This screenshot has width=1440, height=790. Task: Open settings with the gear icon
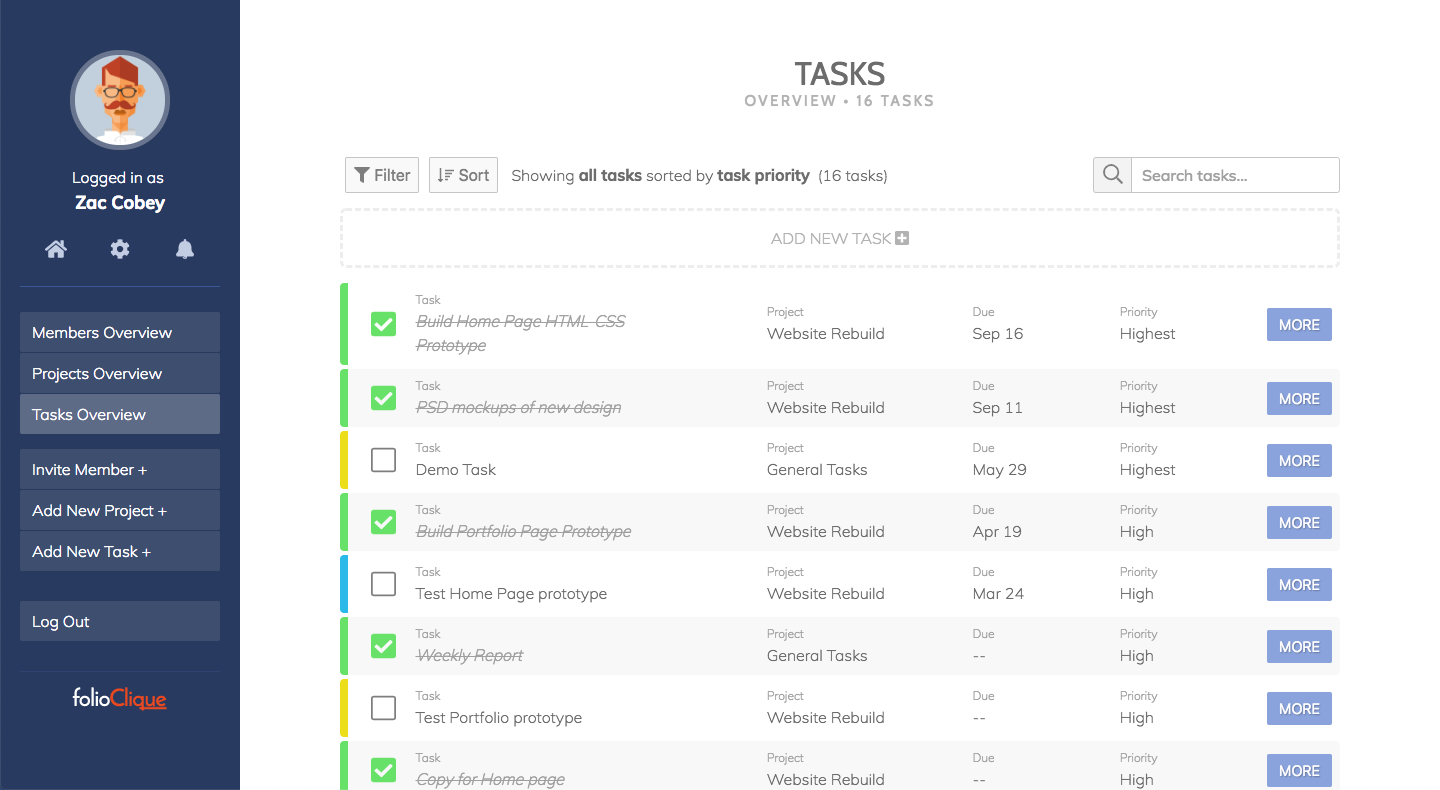coord(120,249)
